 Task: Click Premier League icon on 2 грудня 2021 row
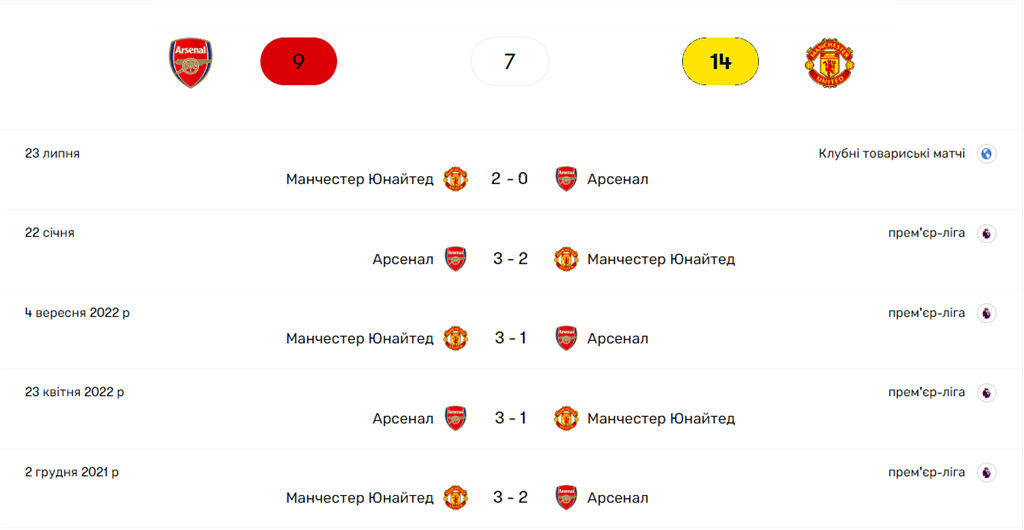(x=986, y=472)
